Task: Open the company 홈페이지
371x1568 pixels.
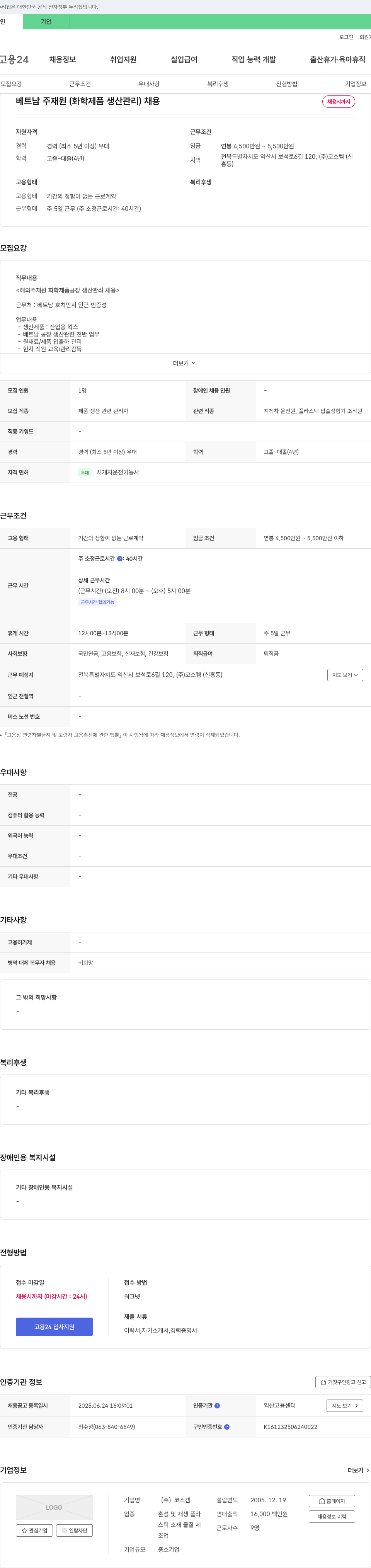Action: [x=332, y=1501]
